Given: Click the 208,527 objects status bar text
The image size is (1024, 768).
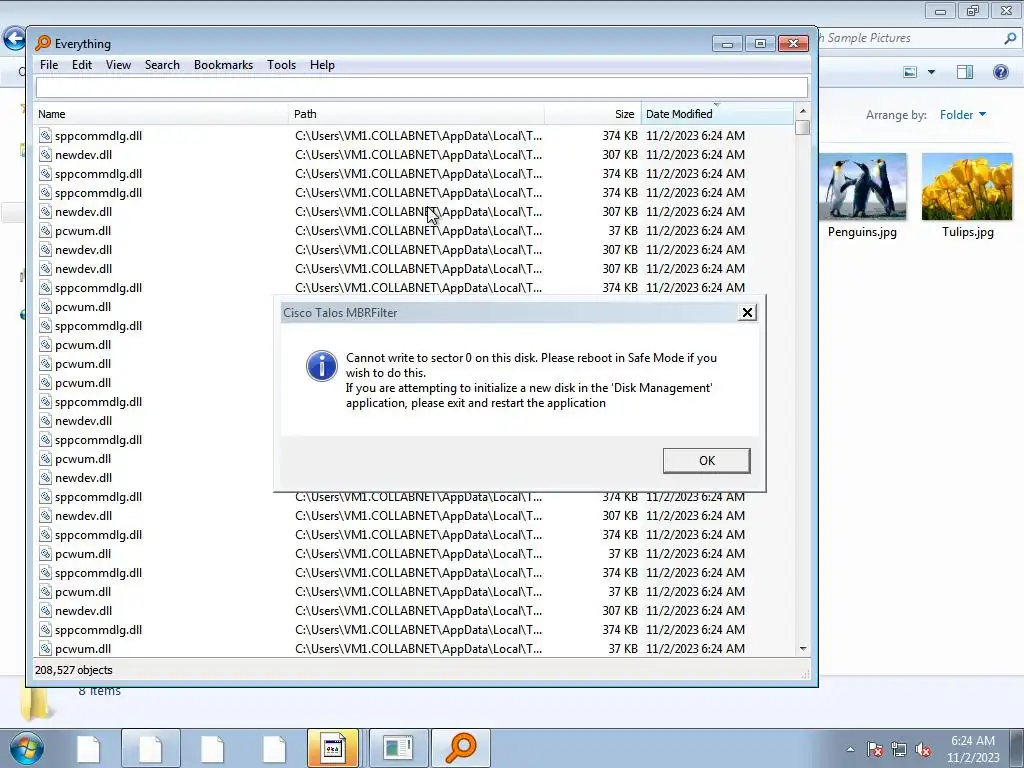Looking at the screenshot, I should click(74, 670).
